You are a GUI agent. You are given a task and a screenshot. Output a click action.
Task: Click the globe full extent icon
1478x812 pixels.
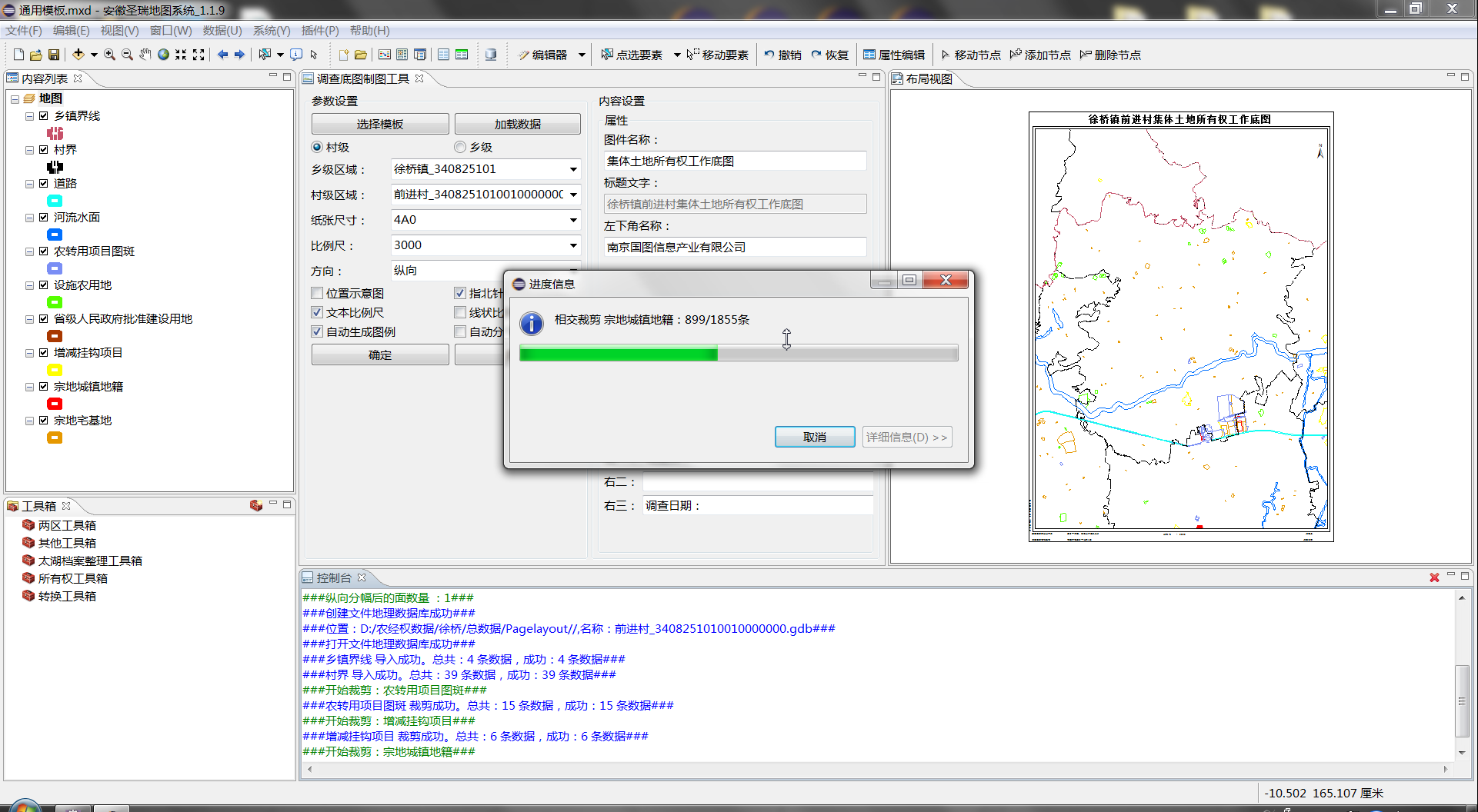click(x=162, y=54)
